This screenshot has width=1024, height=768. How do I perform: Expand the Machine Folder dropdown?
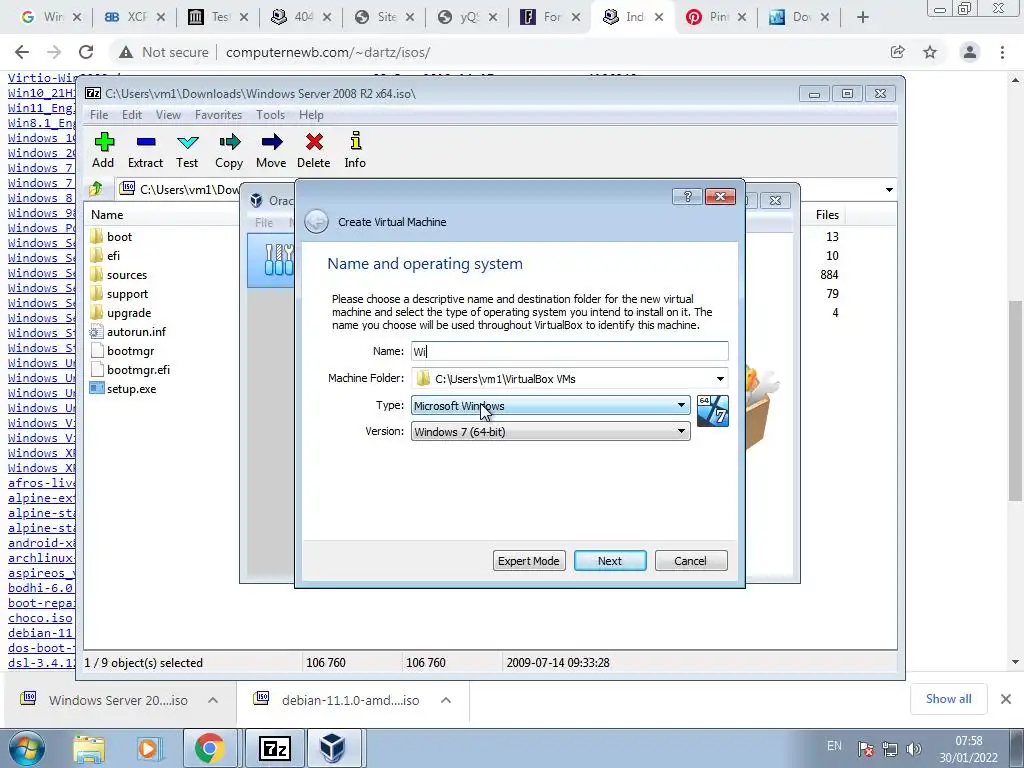tap(720, 379)
